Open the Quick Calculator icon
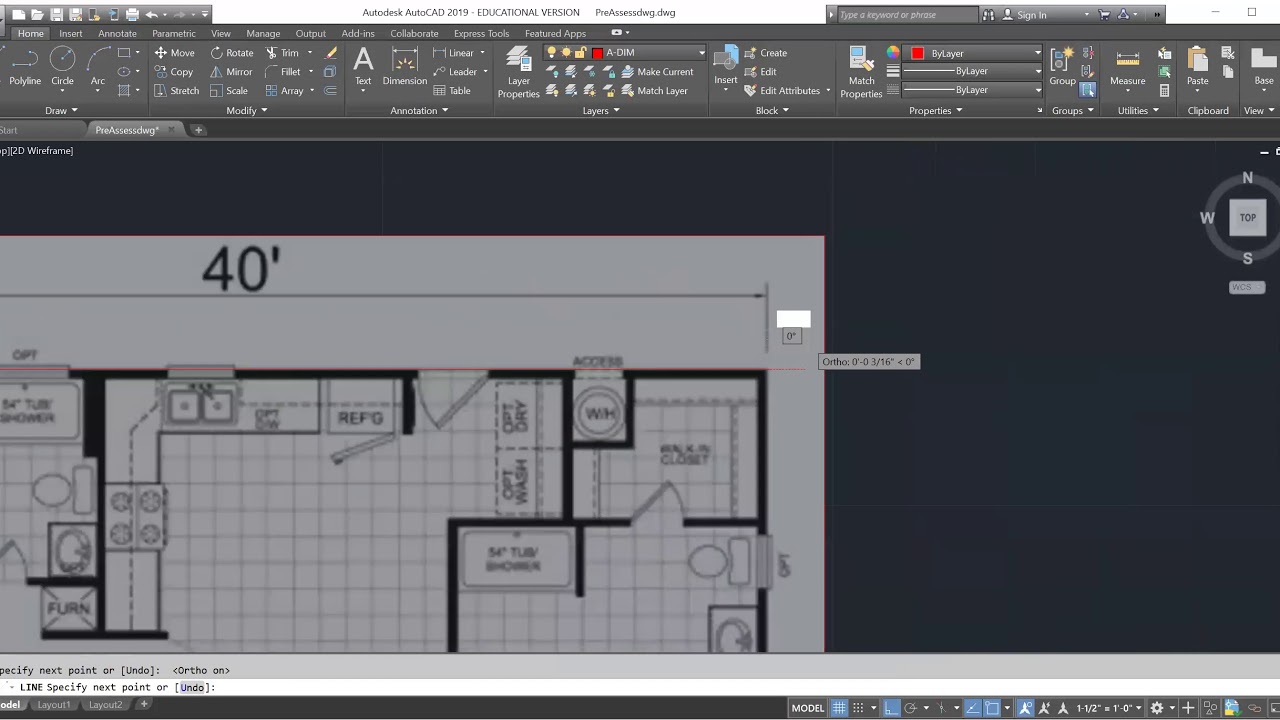The height and width of the screenshot is (720, 1280). pyautogui.click(x=1165, y=91)
